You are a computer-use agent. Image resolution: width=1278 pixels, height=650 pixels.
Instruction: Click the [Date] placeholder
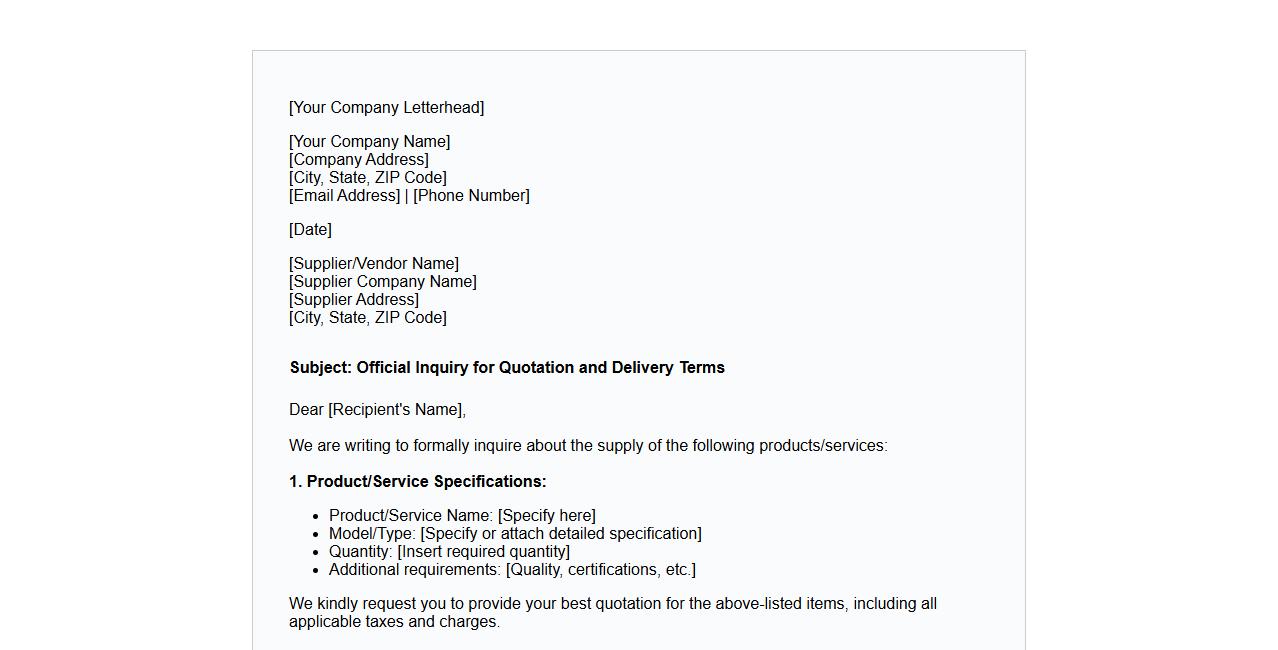click(310, 230)
